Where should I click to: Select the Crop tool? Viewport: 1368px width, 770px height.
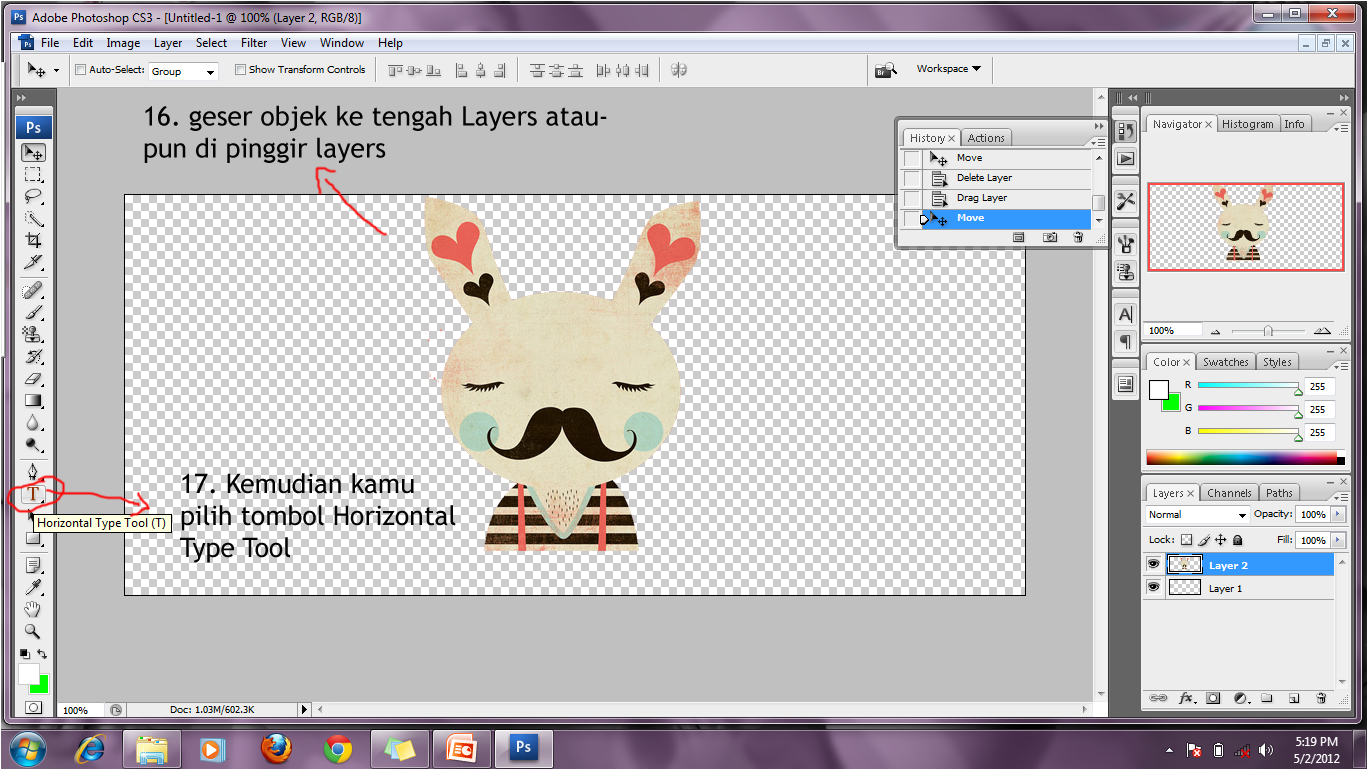tap(33, 240)
